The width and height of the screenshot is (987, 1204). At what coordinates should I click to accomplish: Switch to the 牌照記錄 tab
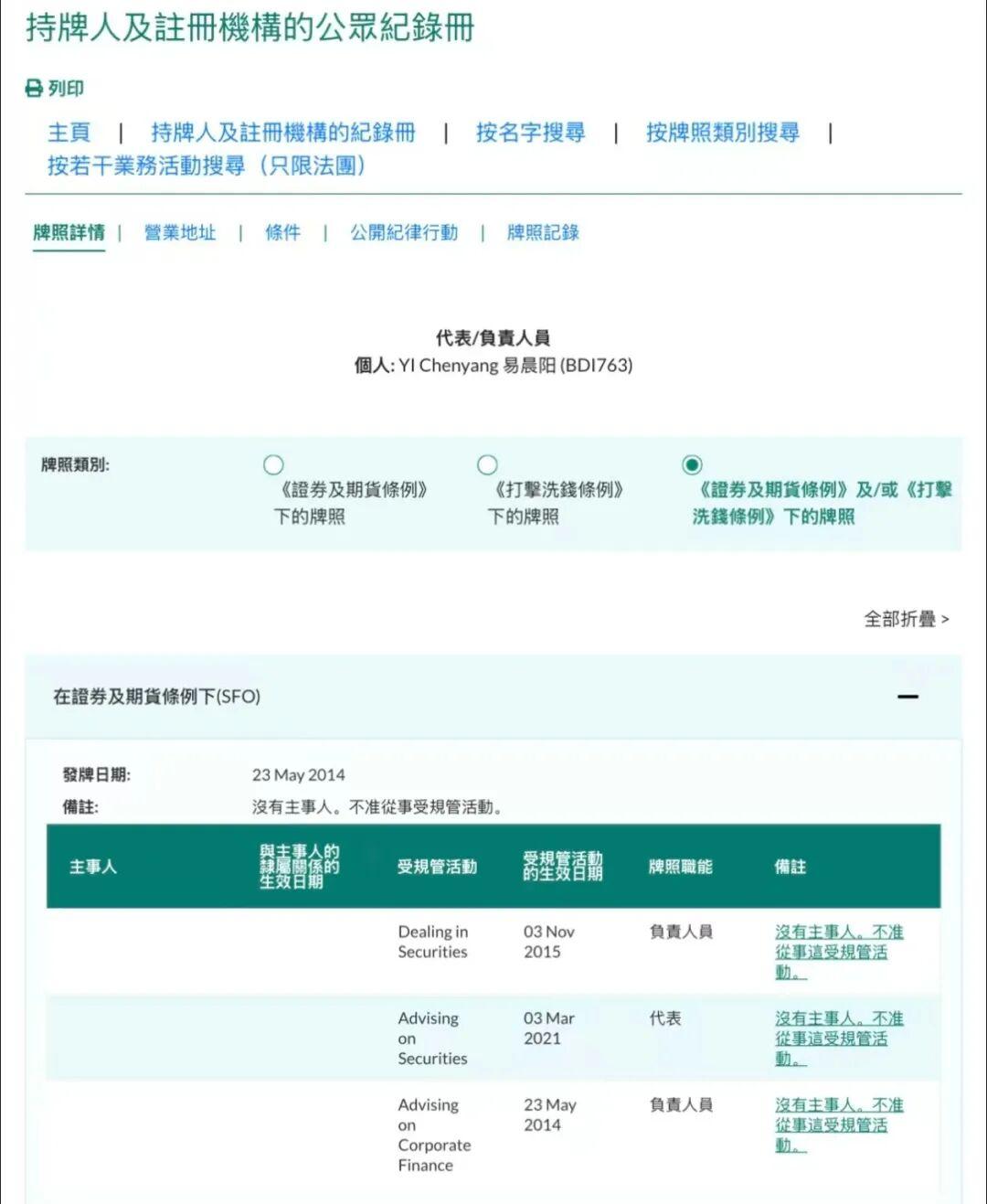coord(543,232)
